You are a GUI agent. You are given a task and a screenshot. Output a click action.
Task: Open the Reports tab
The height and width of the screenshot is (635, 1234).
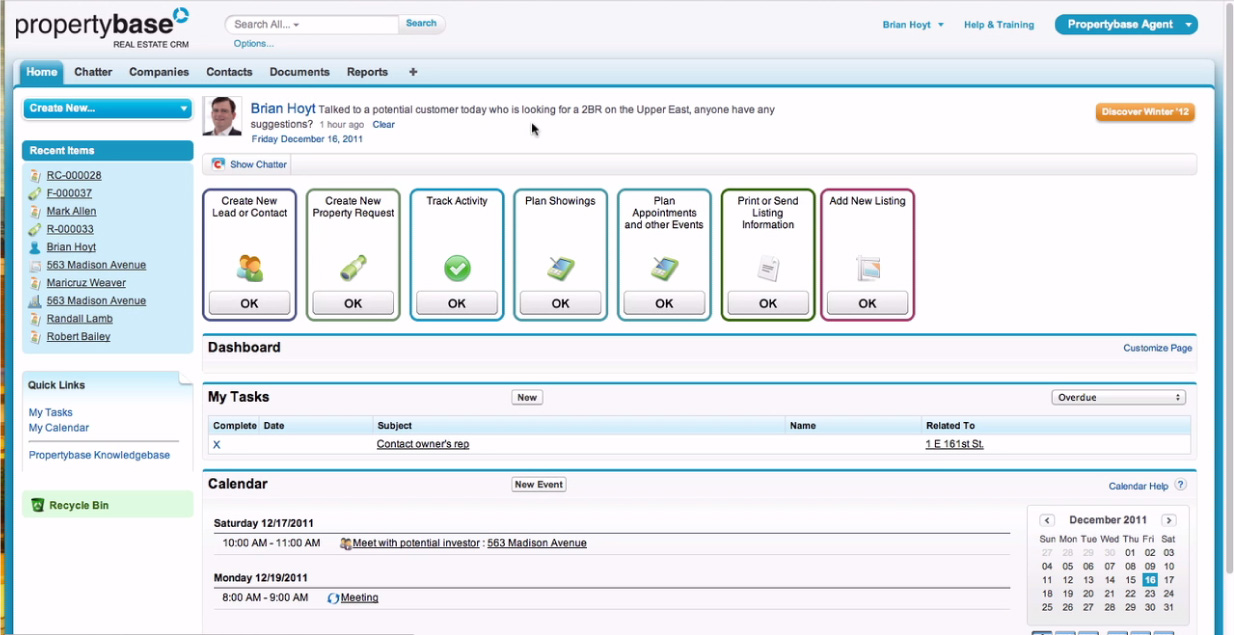click(367, 72)
